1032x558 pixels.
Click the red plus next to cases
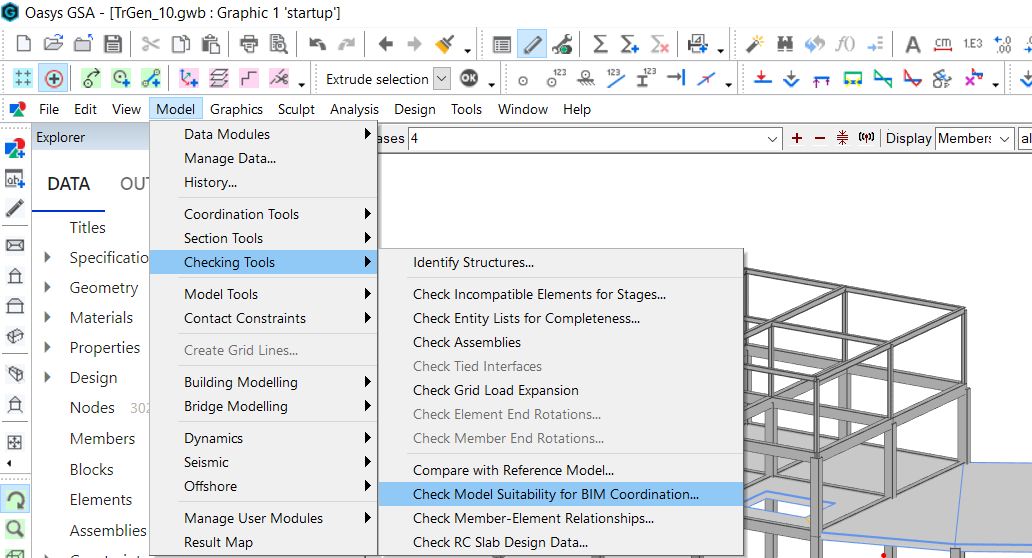pos(796,139)
